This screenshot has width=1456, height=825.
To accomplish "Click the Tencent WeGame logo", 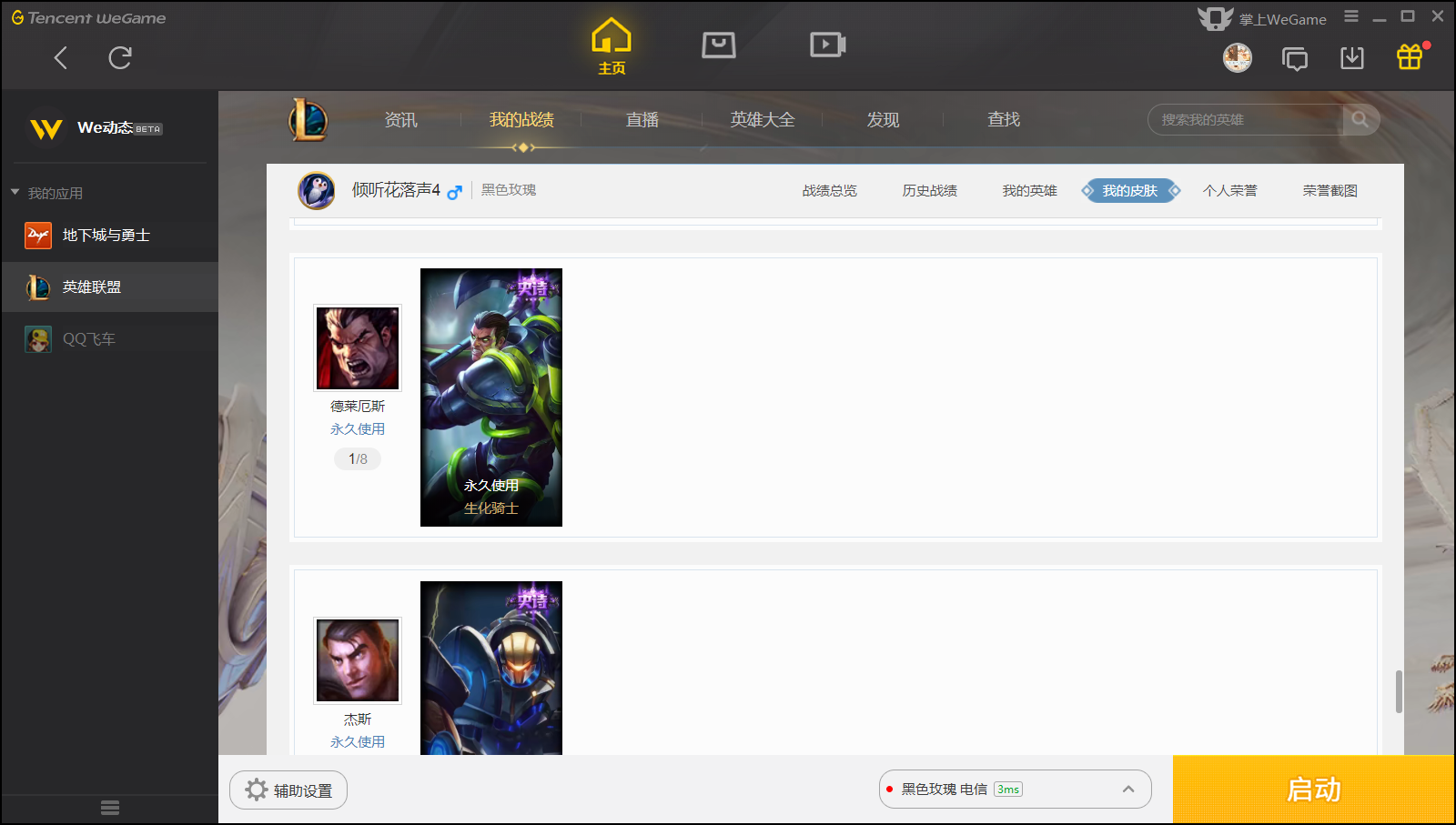I will 88,18.
